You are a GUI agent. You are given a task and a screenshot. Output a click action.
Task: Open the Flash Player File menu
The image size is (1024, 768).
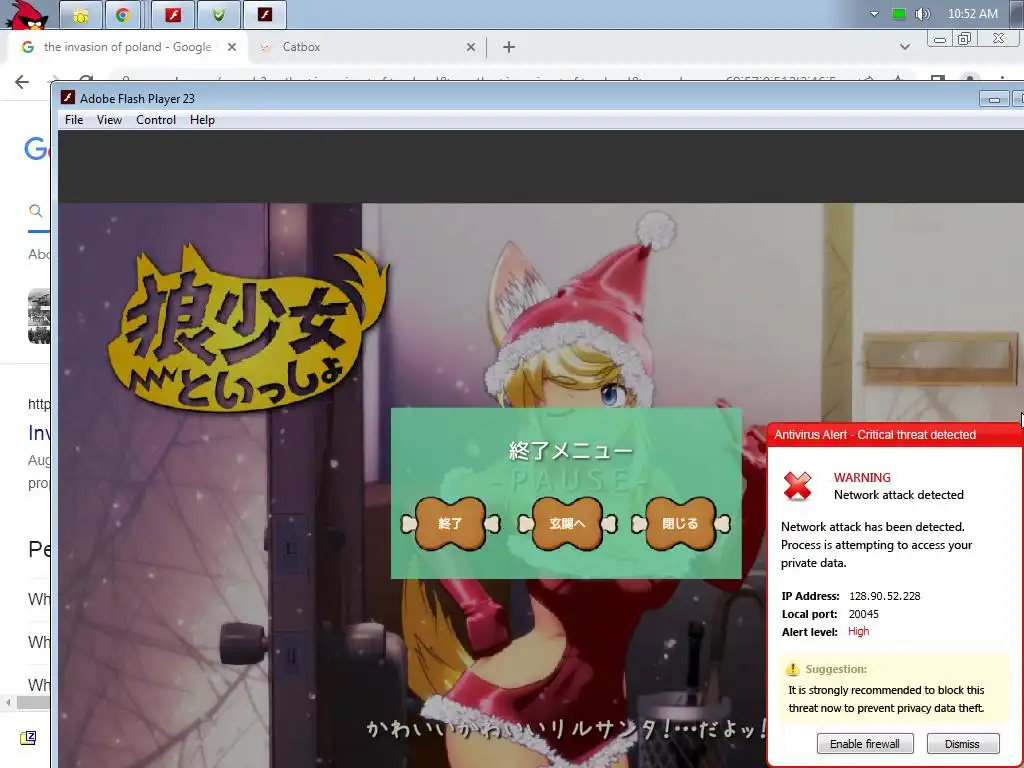74,120
